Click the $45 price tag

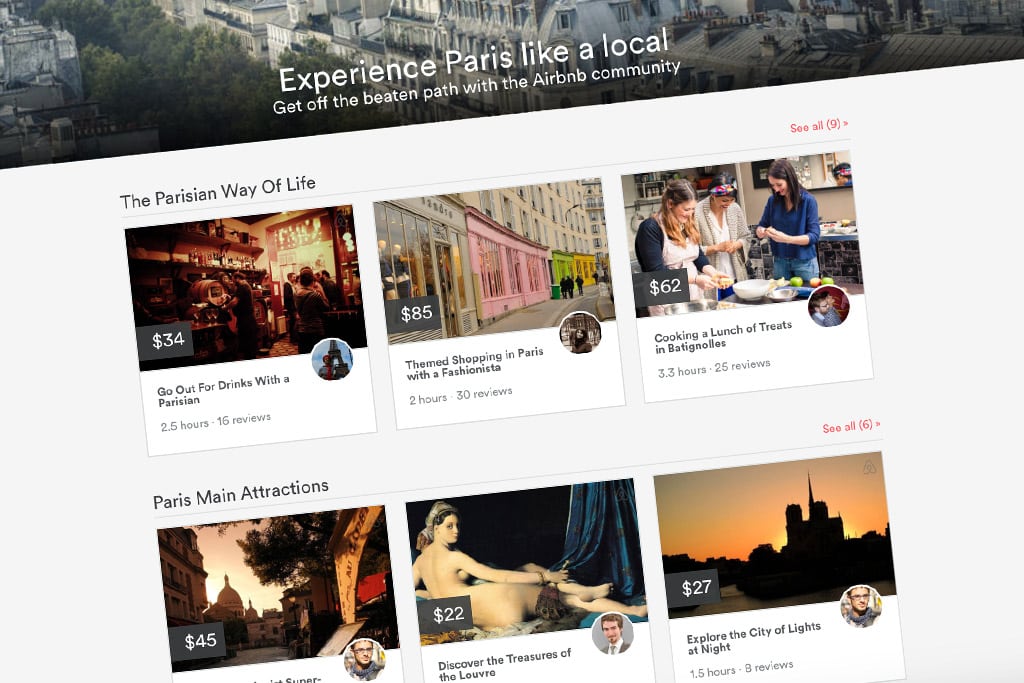199,641
